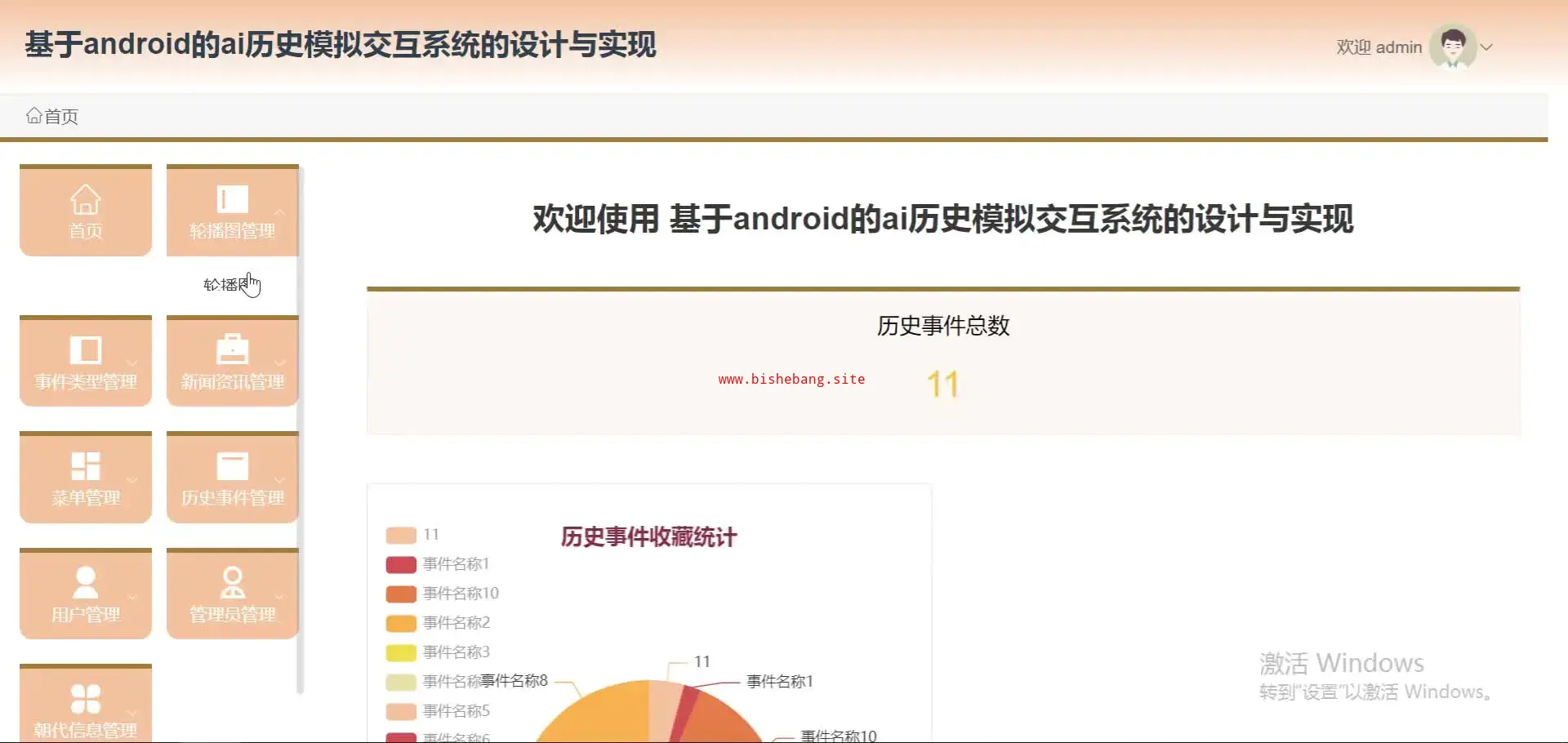Open the 事件类型管理 square icon
The height and width of the screenshot is (743, 1568).
click(86, 350)
